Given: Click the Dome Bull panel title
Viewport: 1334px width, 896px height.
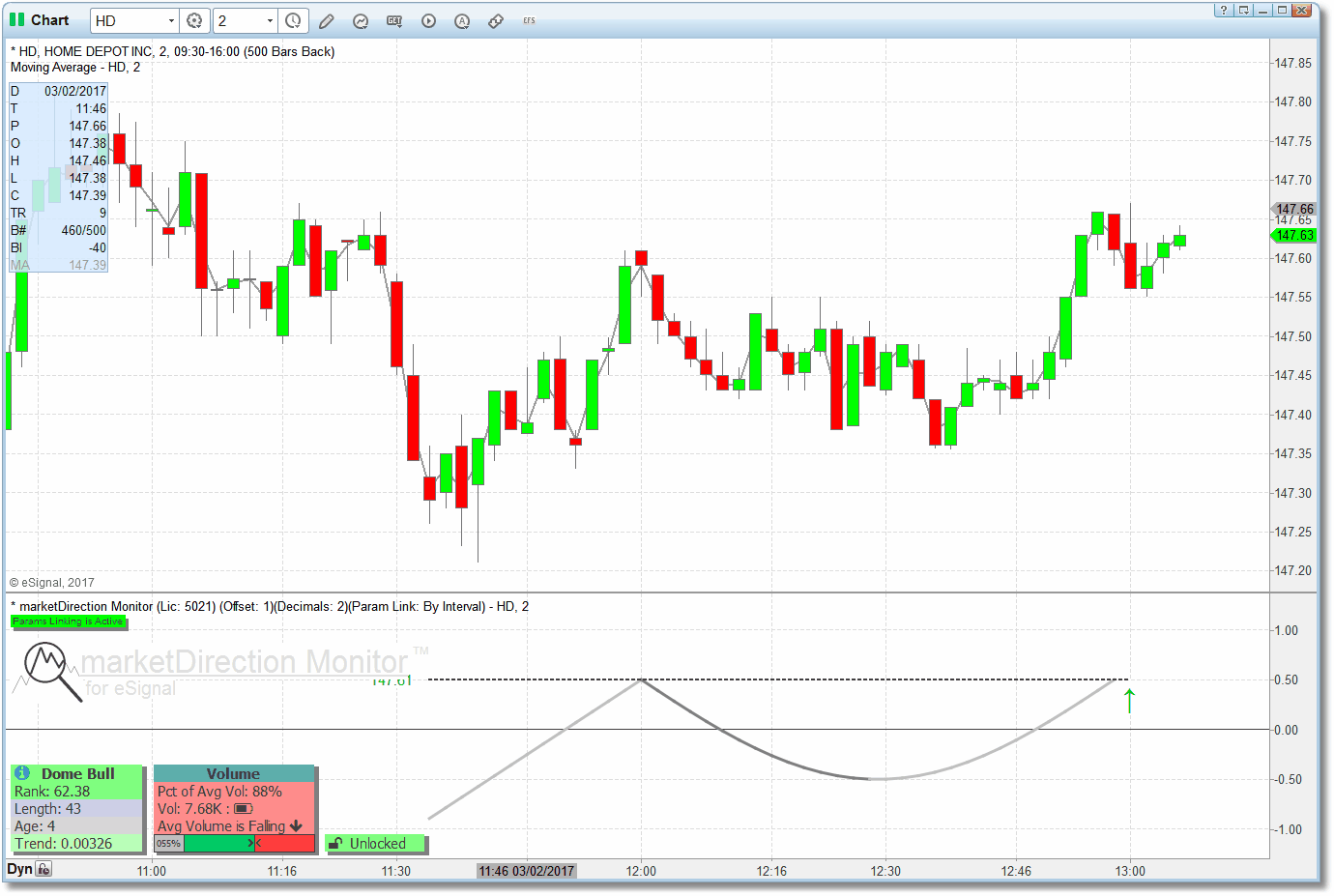Looking at the screenshot, I should click(x=78, y=773).
